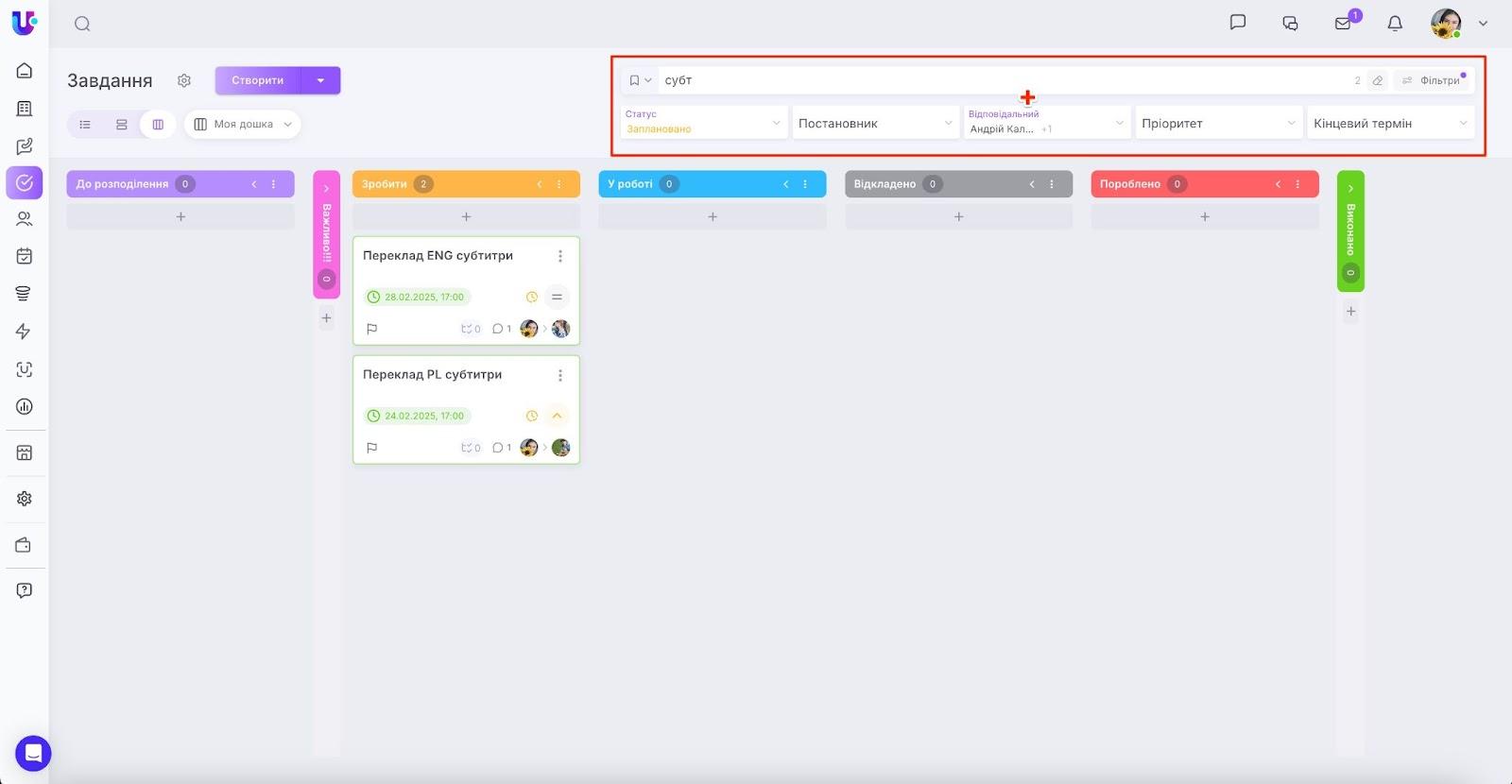Open the settings gear in sidebar

25,499
